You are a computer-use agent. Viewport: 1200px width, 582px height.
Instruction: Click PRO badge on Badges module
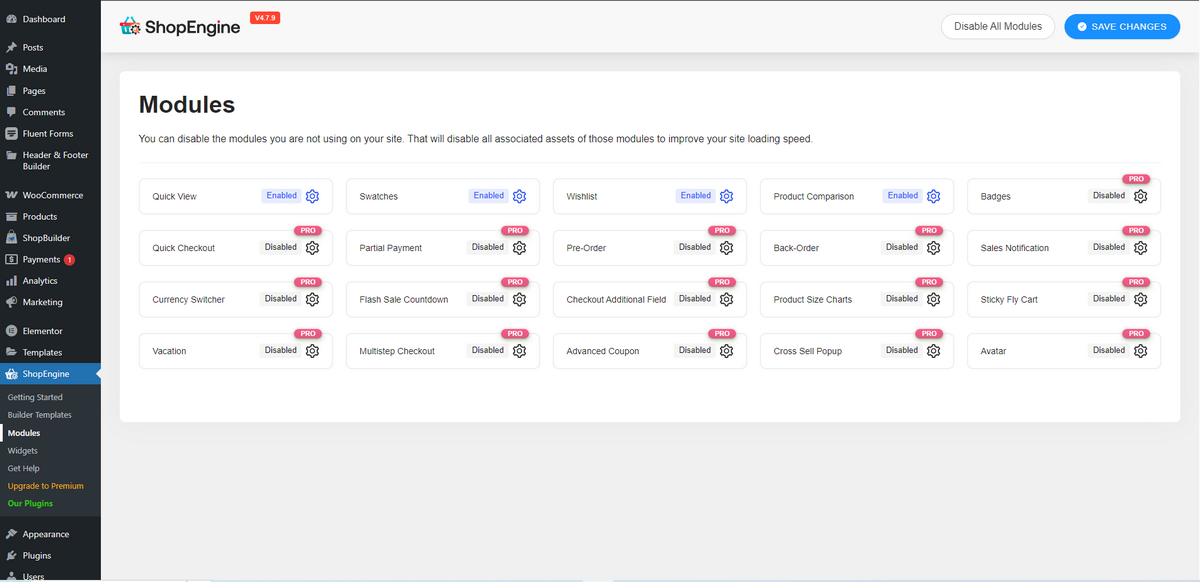click(1135, 179)
